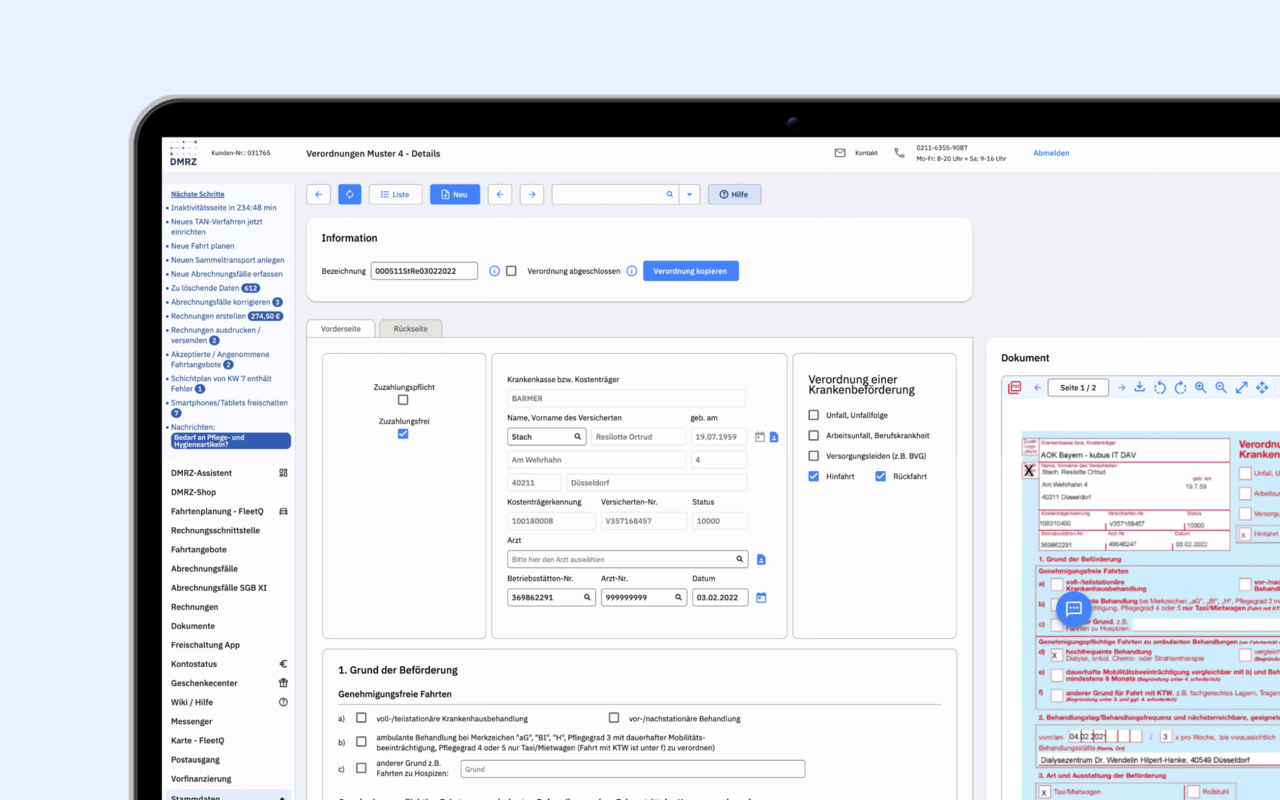Download the document in Dokument viewer
1280x800 pixels.
tap(1139, 387)
